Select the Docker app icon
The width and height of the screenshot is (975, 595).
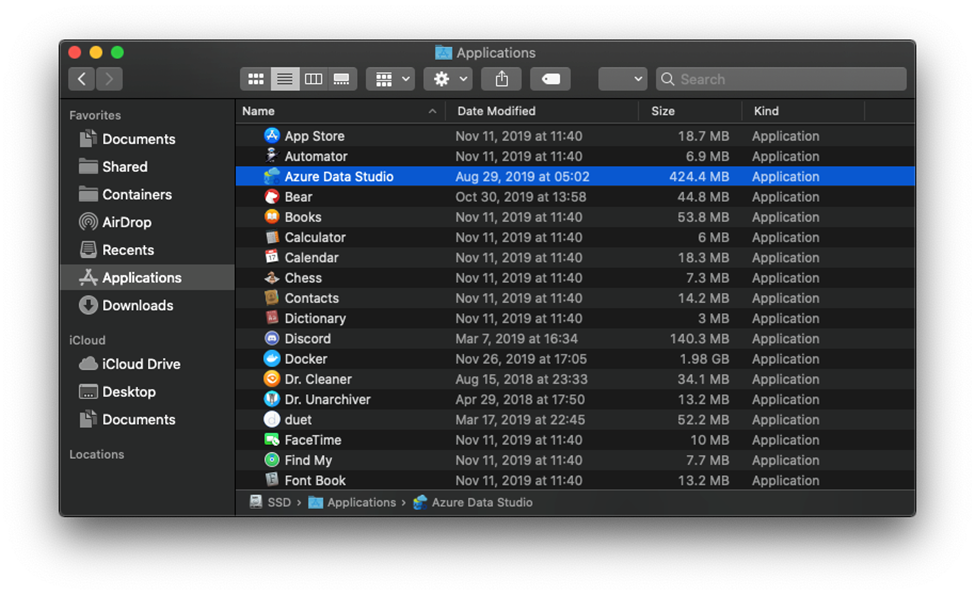[x=272, y=359]
